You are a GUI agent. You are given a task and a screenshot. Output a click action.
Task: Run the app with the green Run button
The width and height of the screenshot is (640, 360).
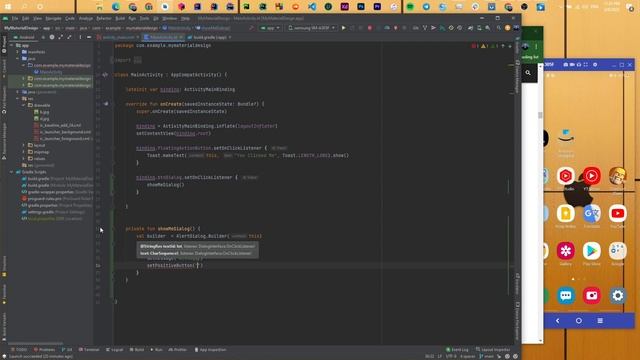coord(344,28)
